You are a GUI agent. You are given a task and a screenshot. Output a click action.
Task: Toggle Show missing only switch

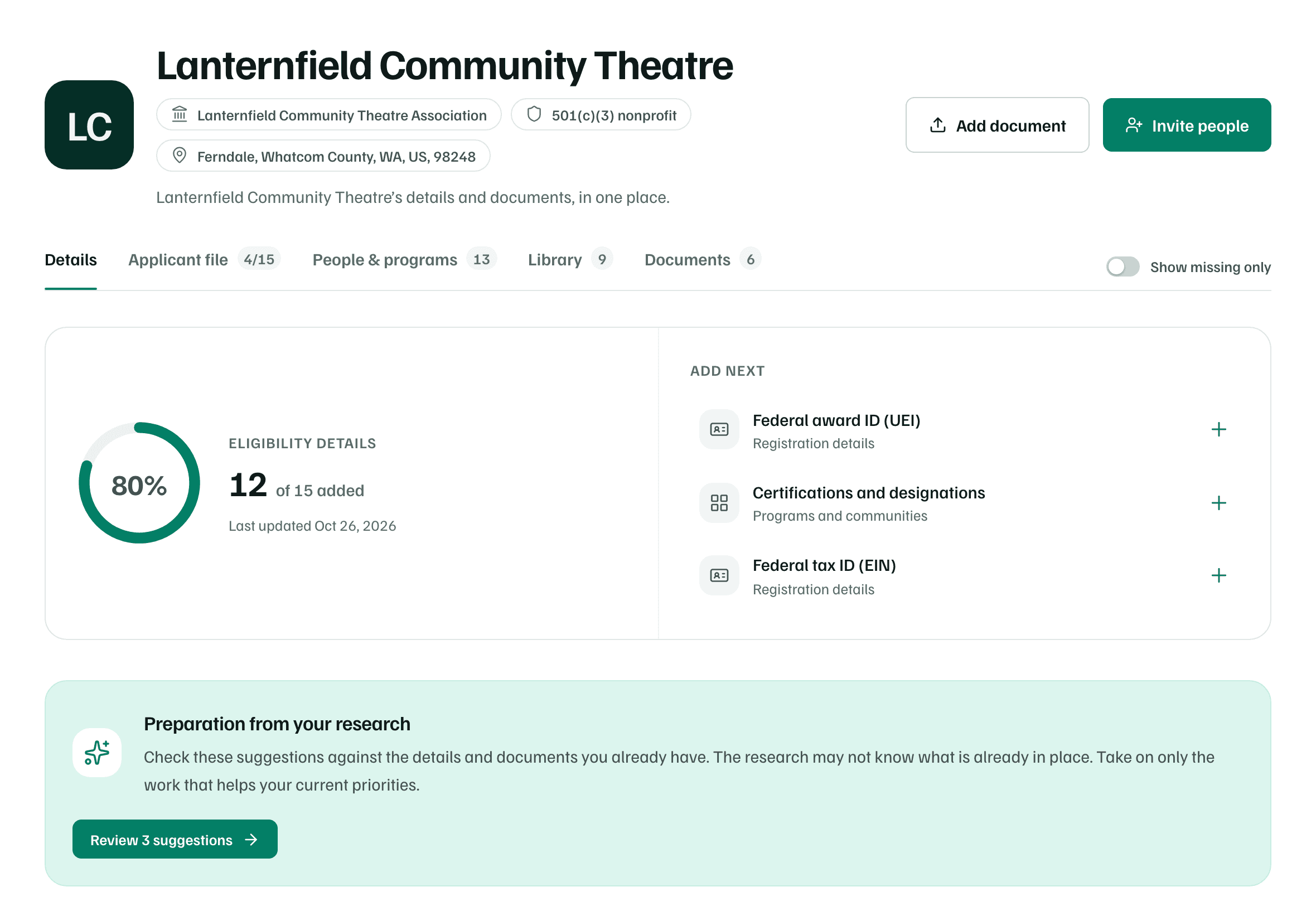click(x=1123, y=266)
